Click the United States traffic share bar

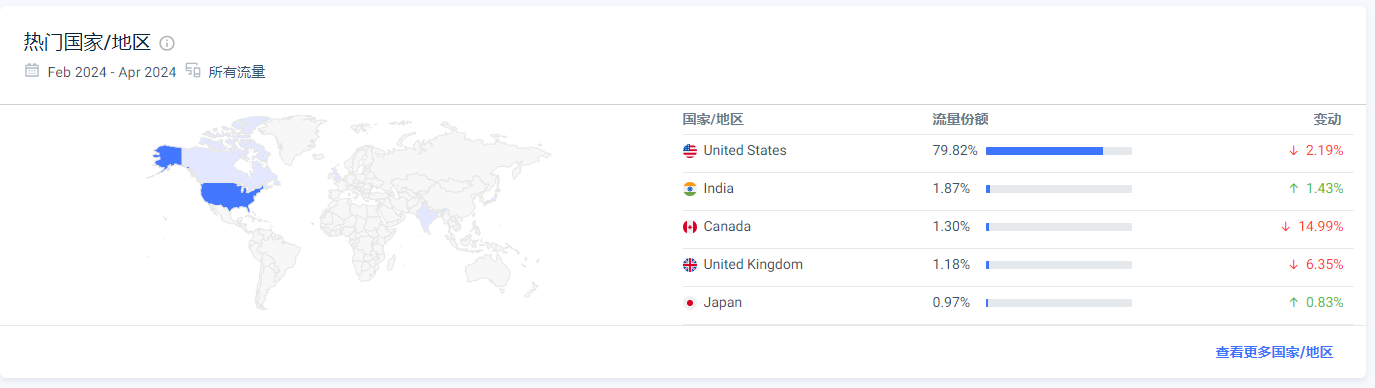click(1059, 151)
